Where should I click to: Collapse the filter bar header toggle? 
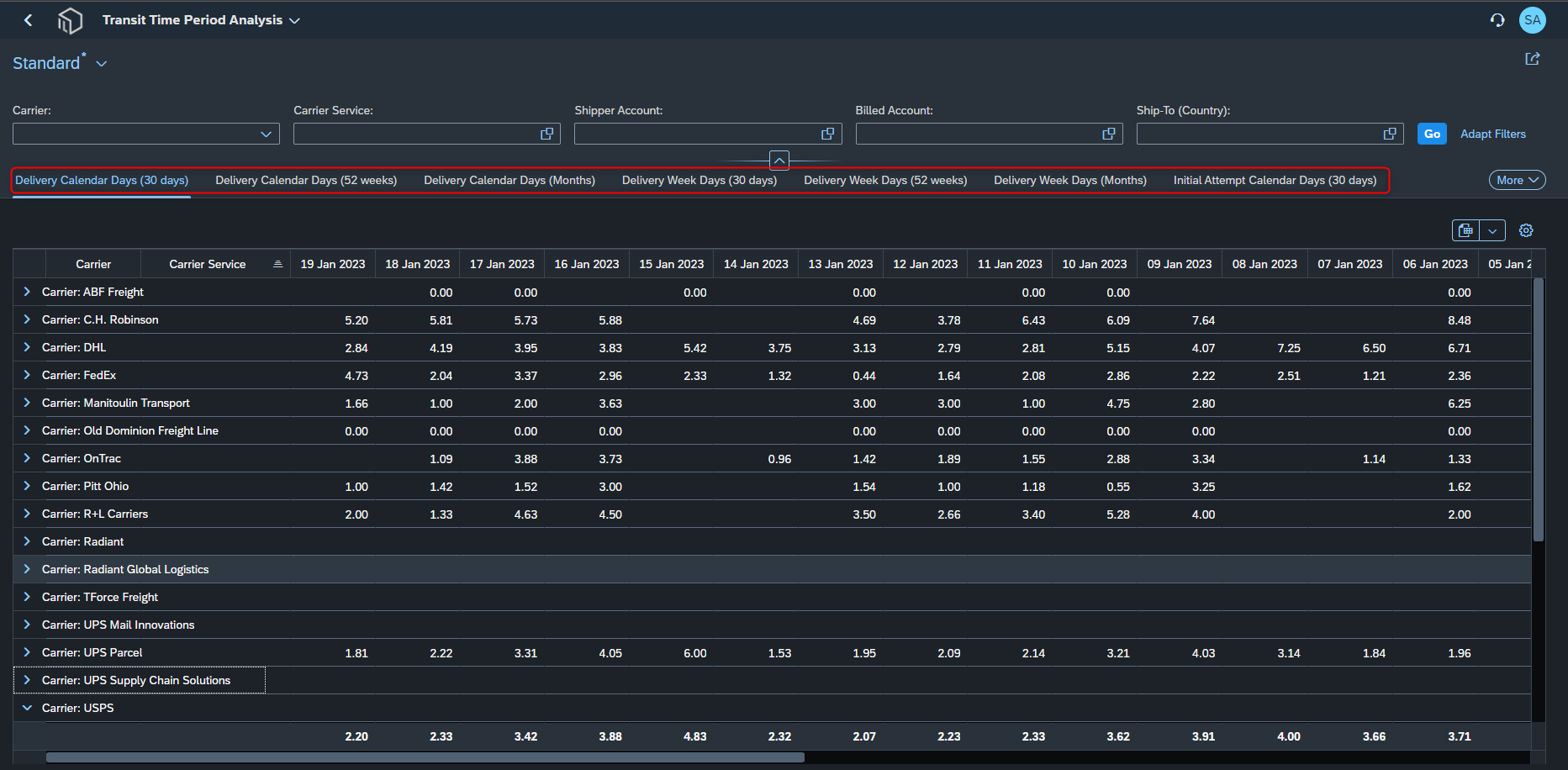point(779,160)
